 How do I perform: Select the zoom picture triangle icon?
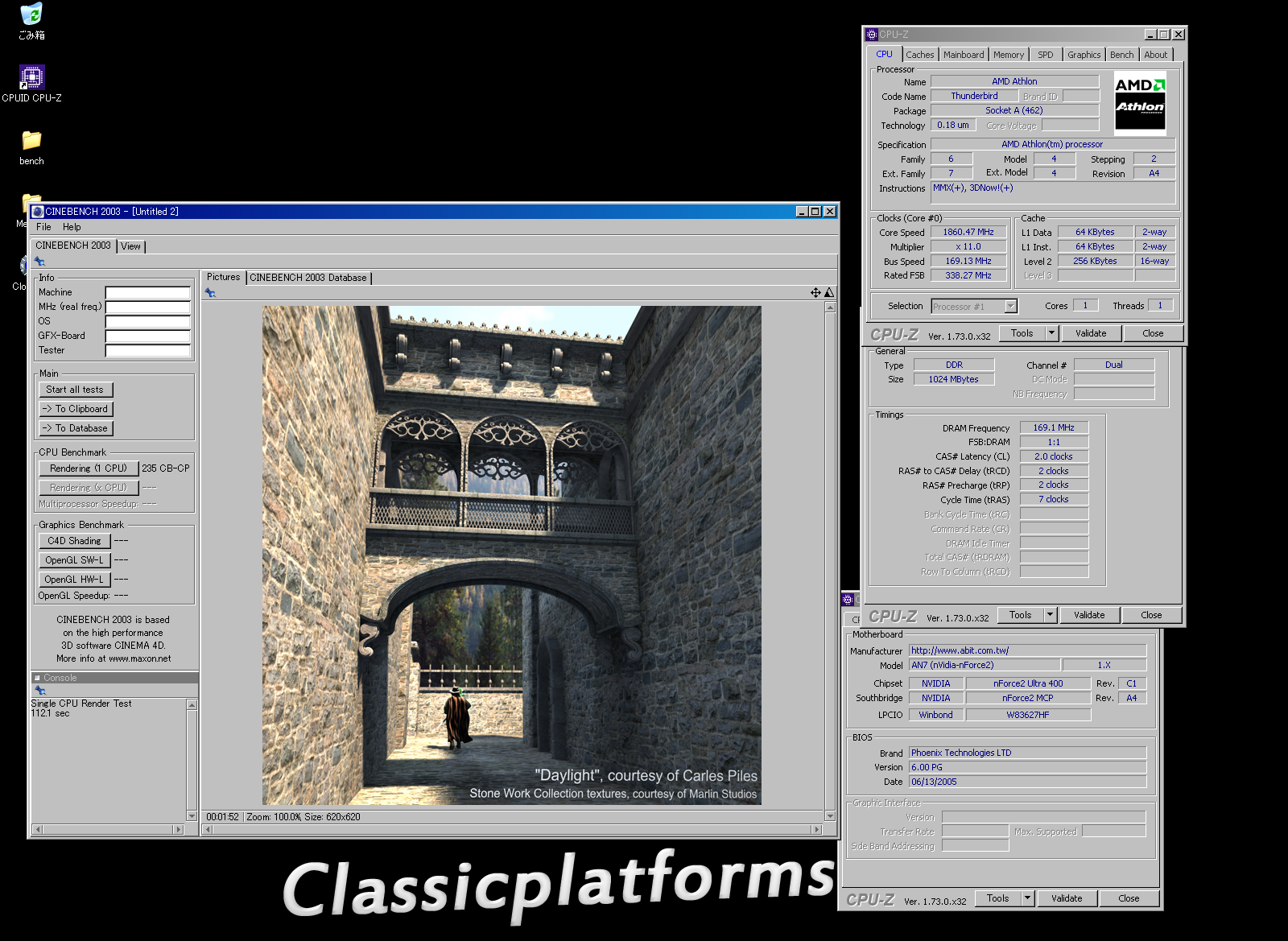point(829,293)
